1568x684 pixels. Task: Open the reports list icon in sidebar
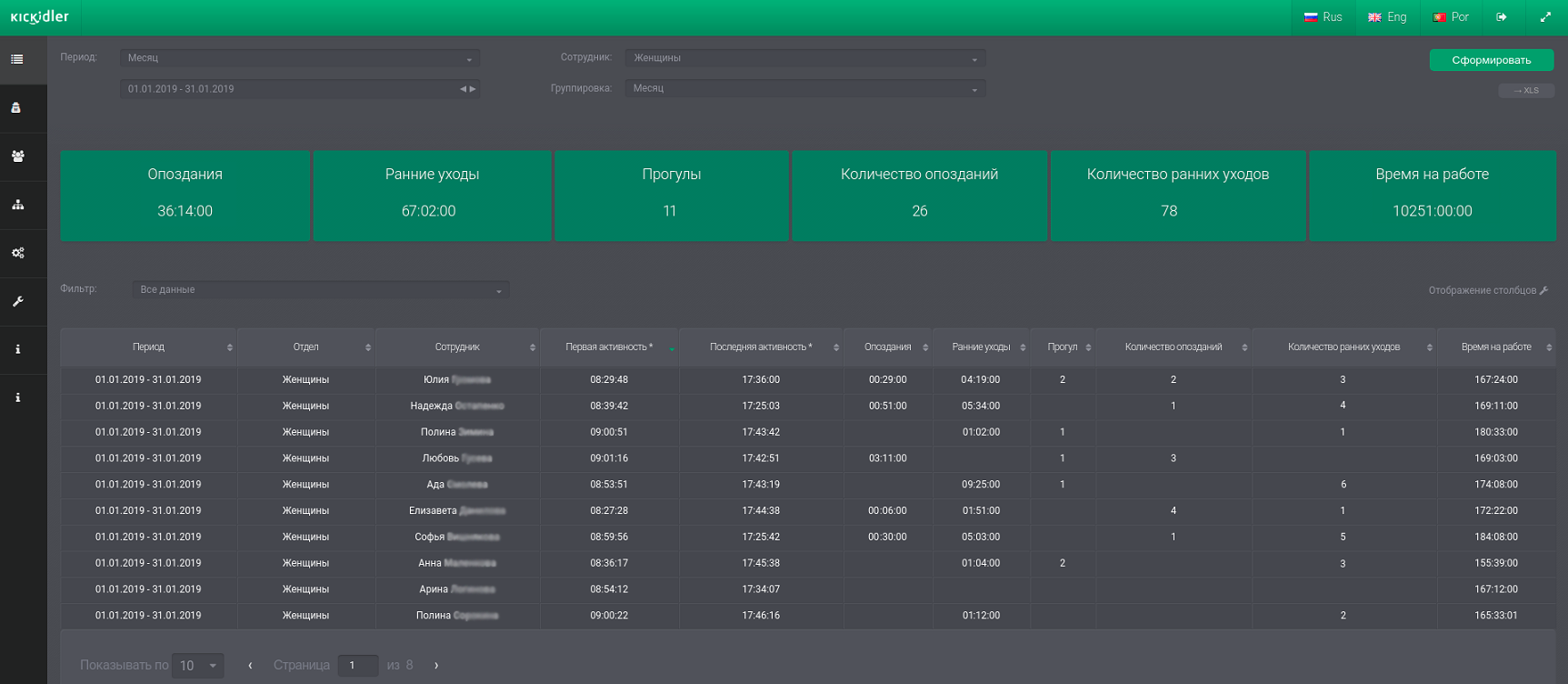[17, 60]
